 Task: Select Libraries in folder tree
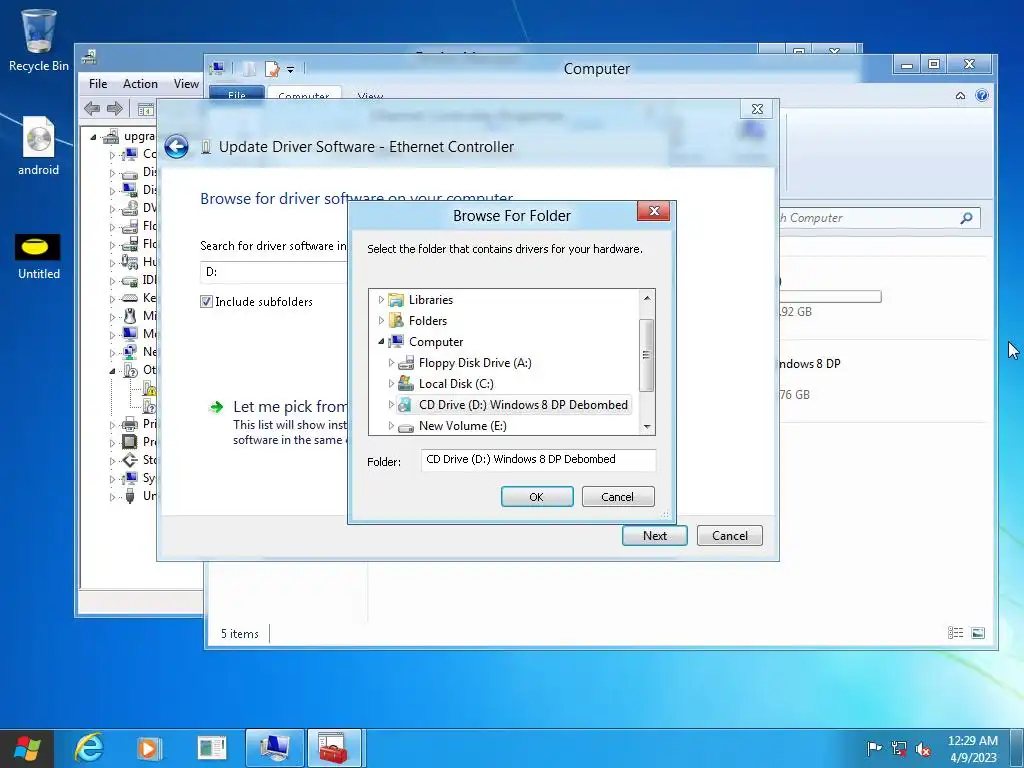point(430,300)
